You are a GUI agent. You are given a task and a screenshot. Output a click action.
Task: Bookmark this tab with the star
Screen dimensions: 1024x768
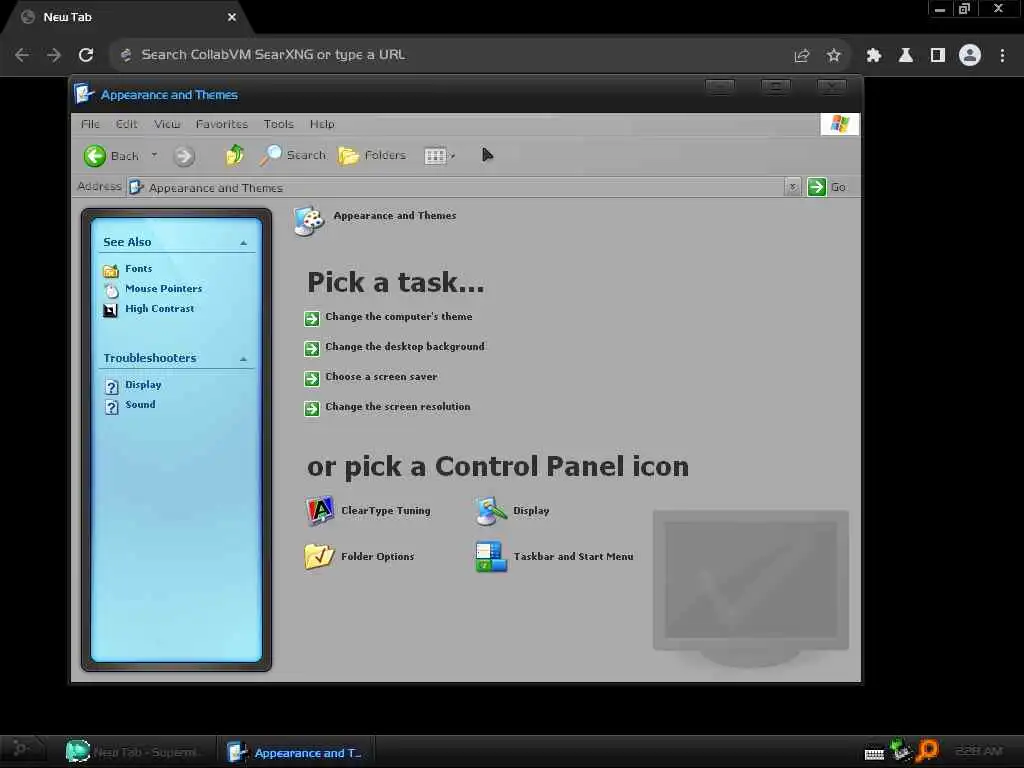[x=833, y=56]
